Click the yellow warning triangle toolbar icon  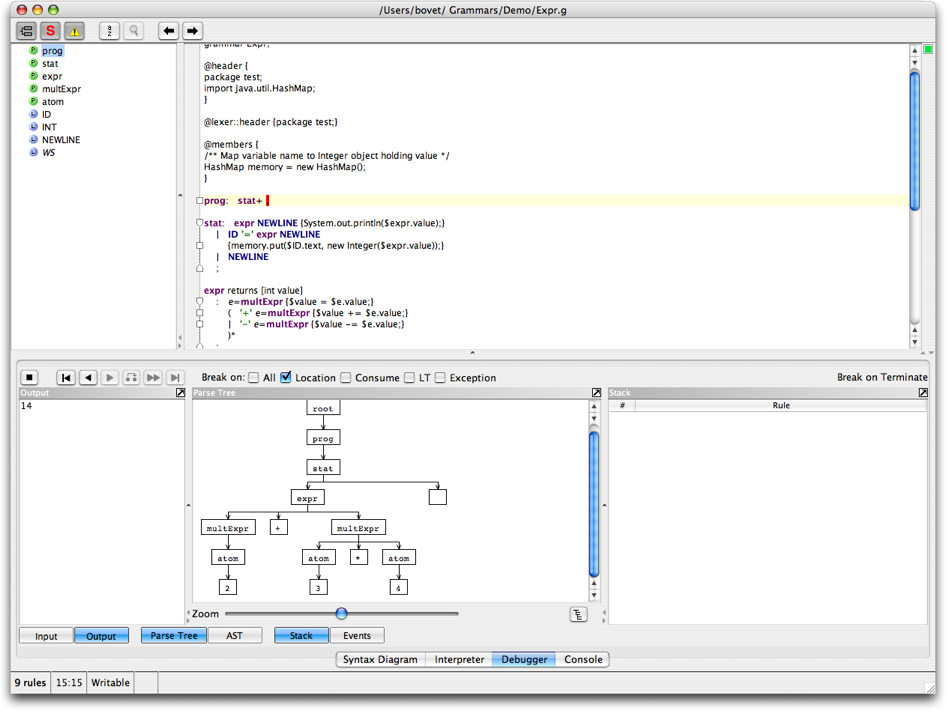coord(74,31)
